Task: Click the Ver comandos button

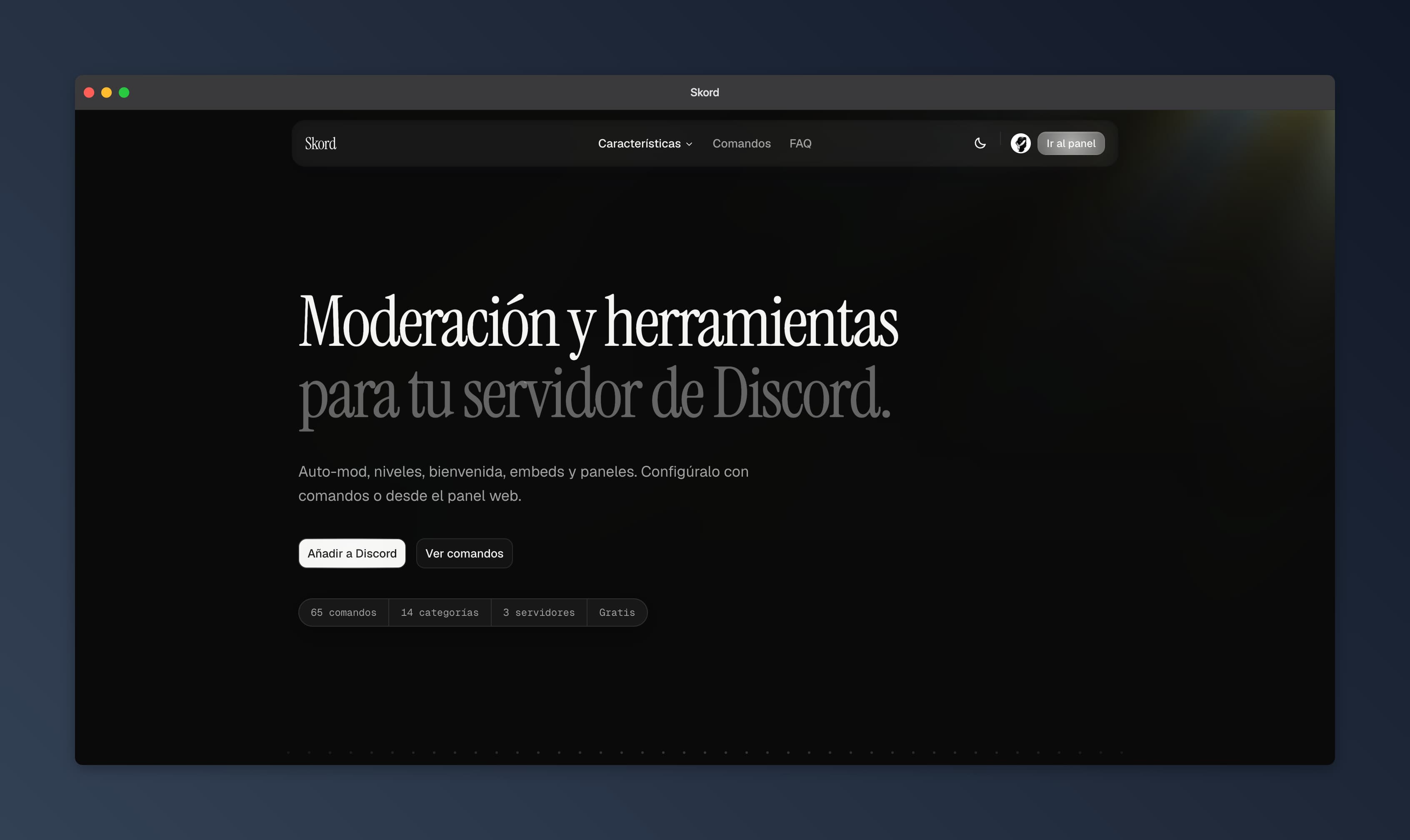Action: pos(464,553)
